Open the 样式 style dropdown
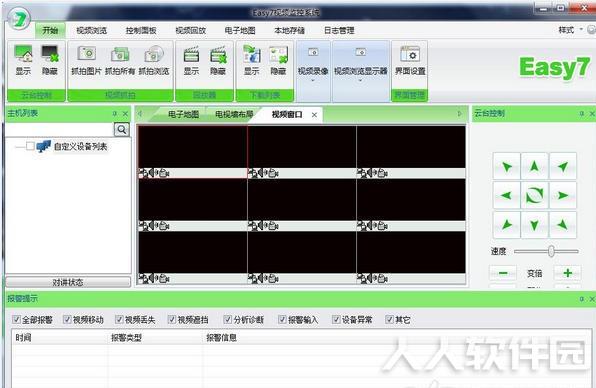Viewport: 596px width, 388px height. point(571,30)
